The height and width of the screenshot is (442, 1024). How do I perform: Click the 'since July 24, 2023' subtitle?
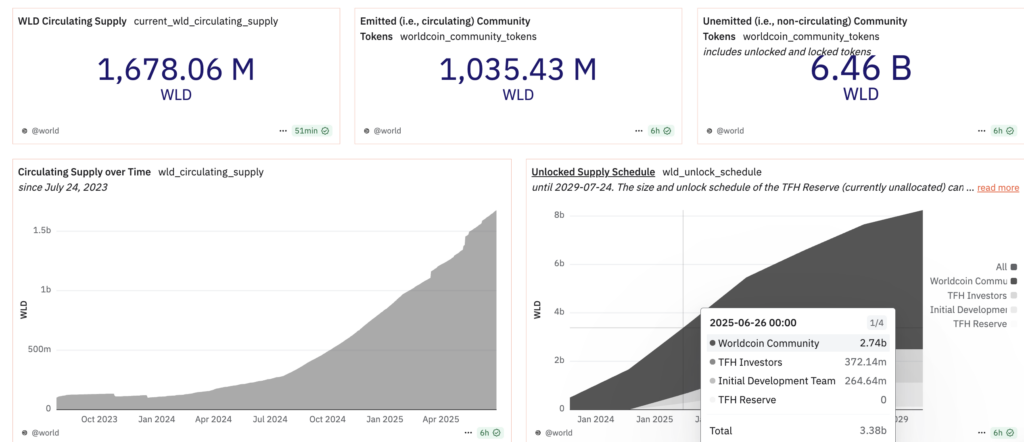63,187
